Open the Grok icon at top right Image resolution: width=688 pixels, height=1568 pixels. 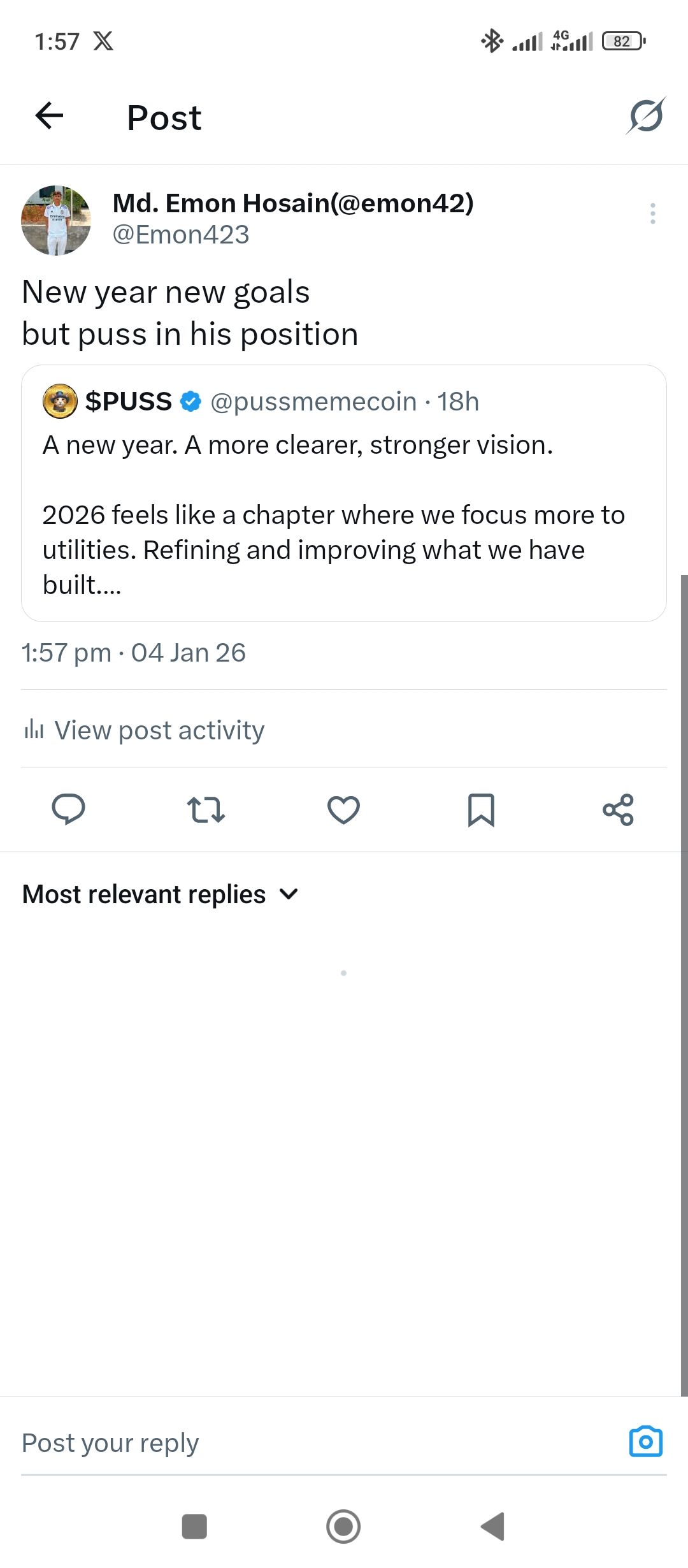pos(645,116)
